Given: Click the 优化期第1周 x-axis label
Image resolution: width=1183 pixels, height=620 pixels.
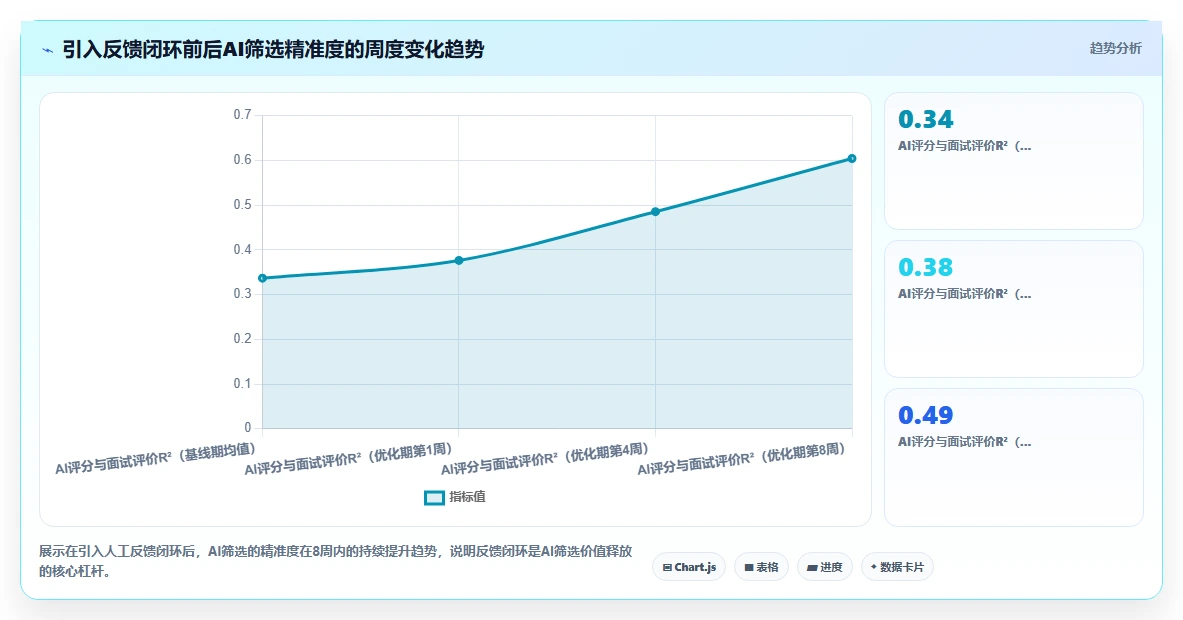Looking at the screenshot, I should pyautogui.click(x=349, y=459).
